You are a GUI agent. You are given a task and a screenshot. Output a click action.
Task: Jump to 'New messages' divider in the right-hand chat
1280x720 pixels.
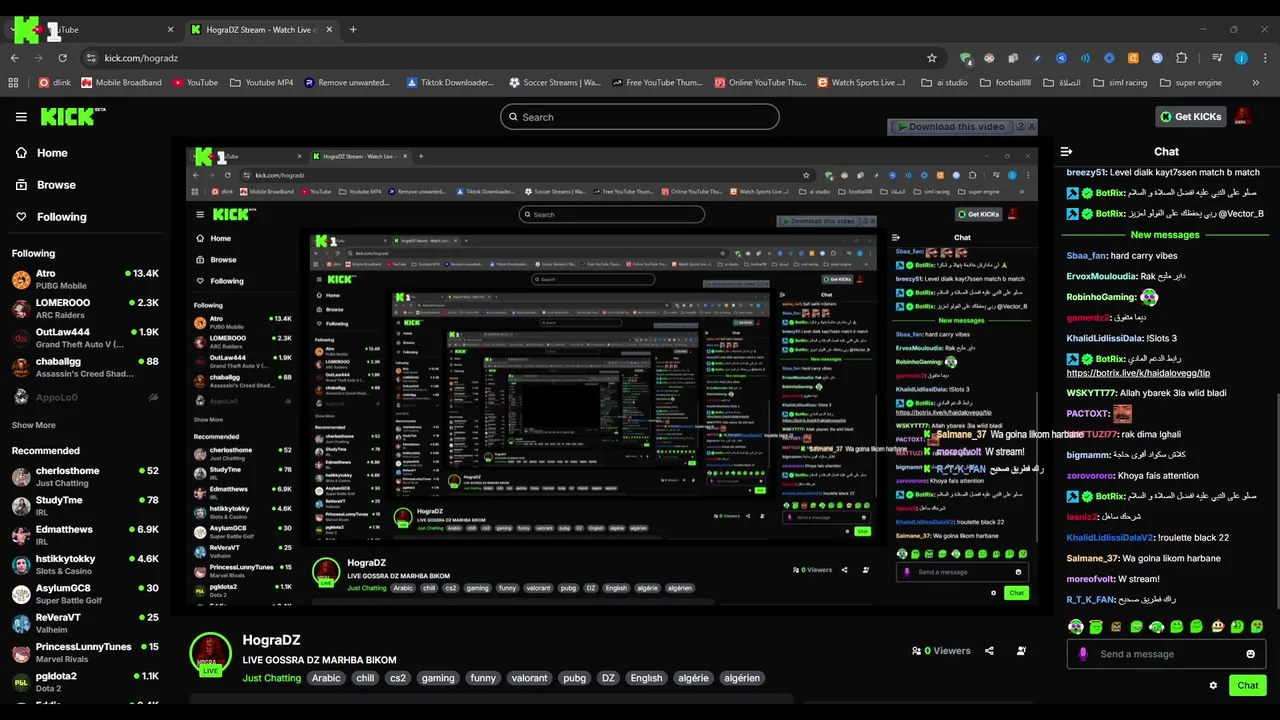tap(1165, 235)
